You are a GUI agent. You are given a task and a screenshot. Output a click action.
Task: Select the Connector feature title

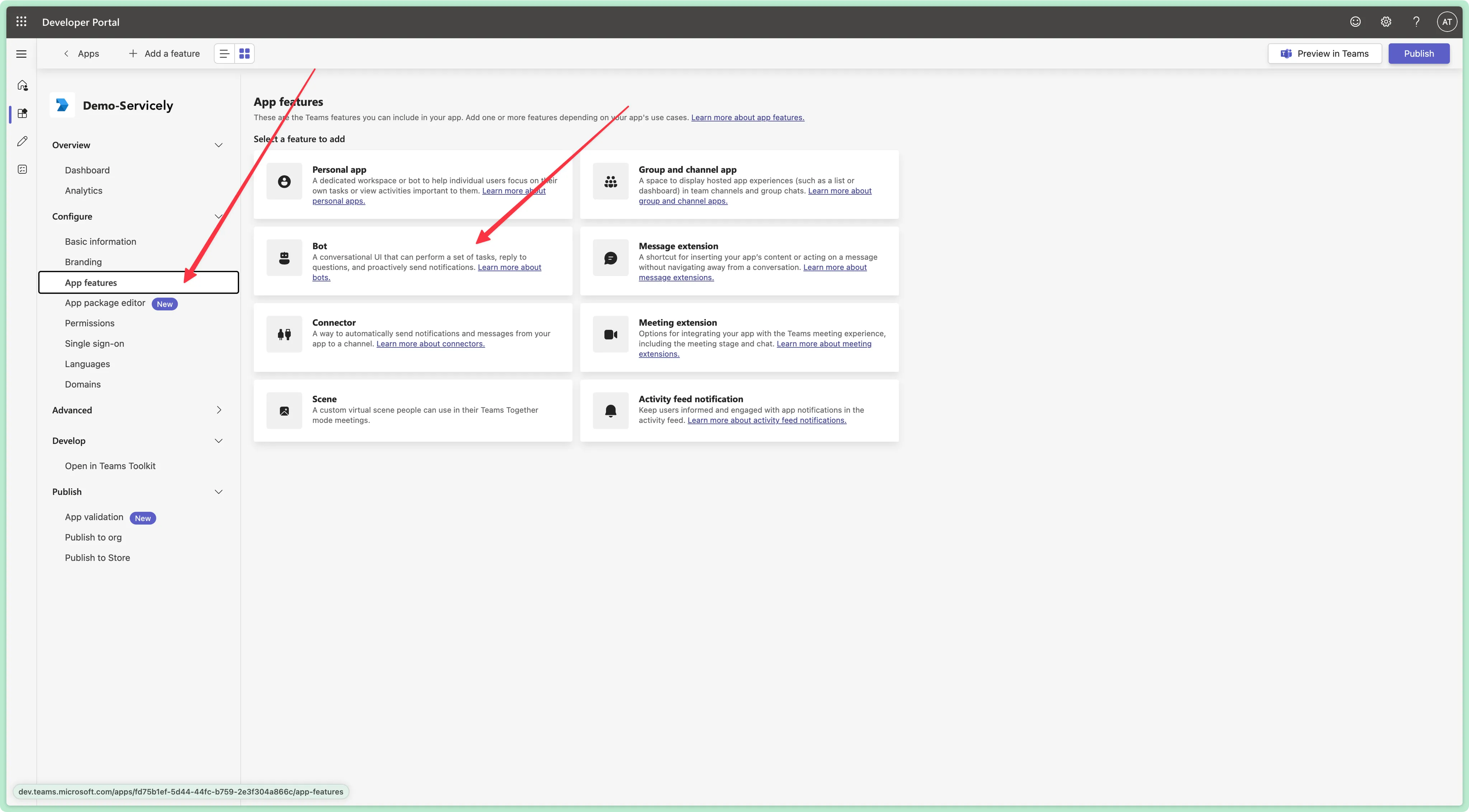(x=334, y=322)
